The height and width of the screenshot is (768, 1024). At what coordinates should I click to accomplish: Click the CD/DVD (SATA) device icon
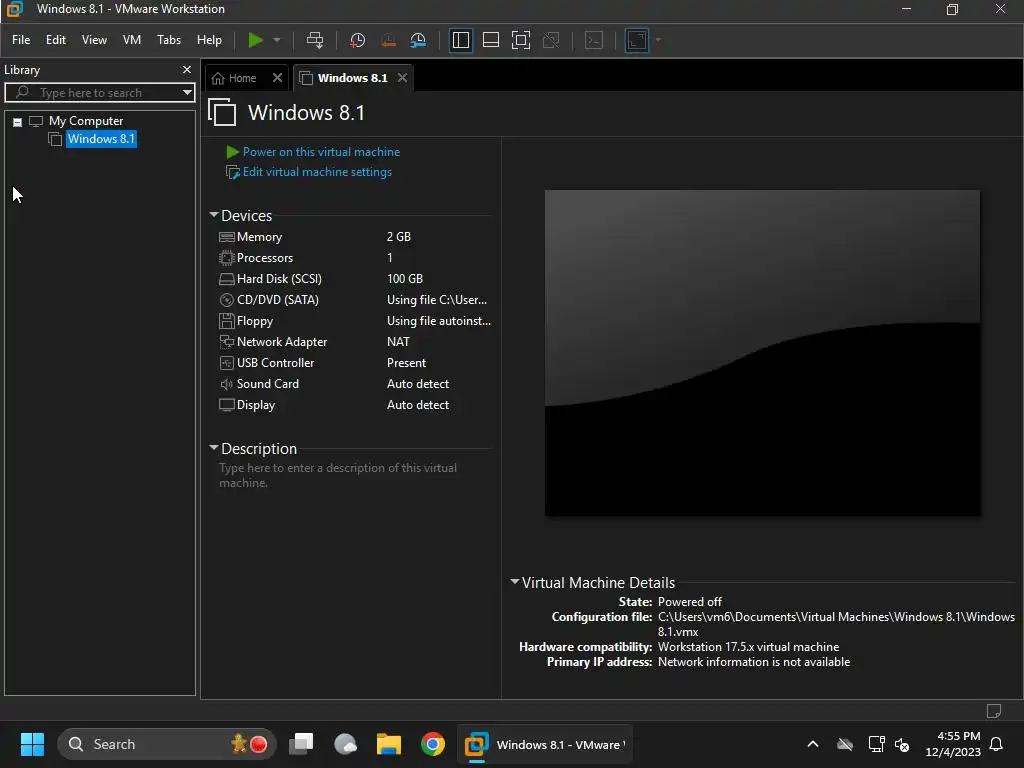pos(227,300)
